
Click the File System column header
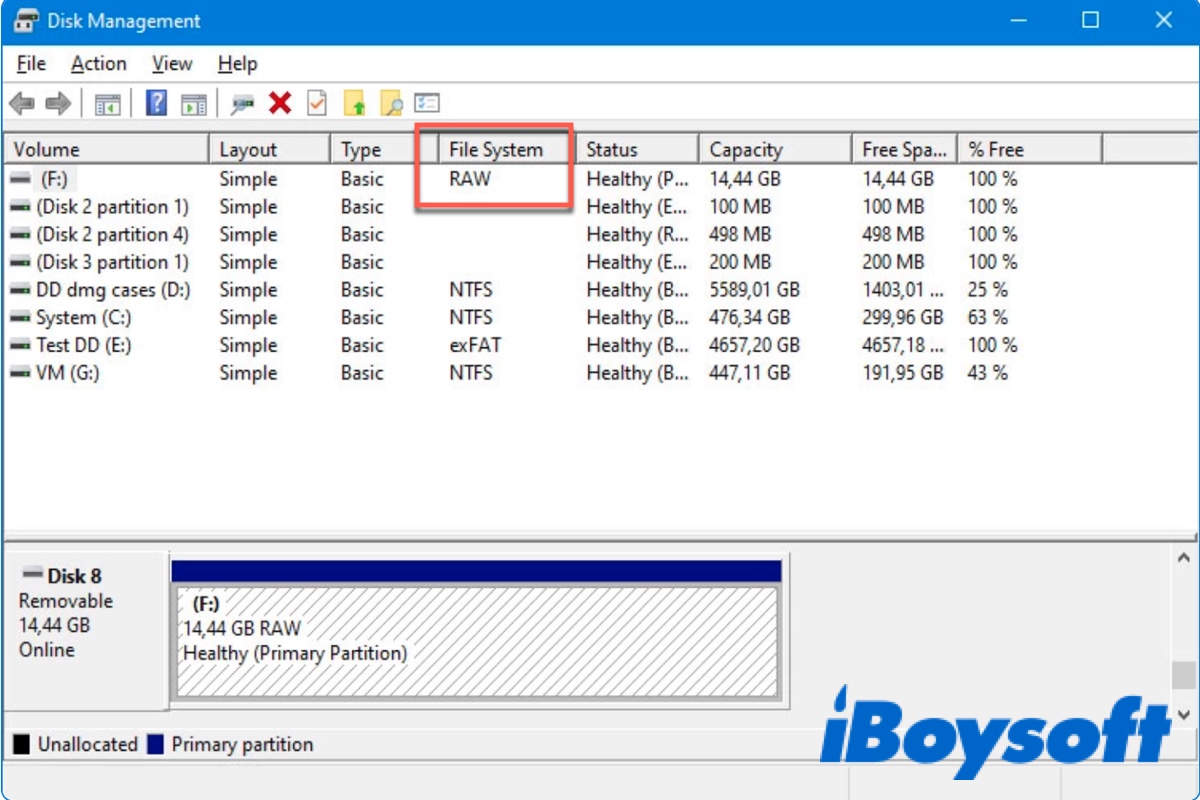click(500, 148)
